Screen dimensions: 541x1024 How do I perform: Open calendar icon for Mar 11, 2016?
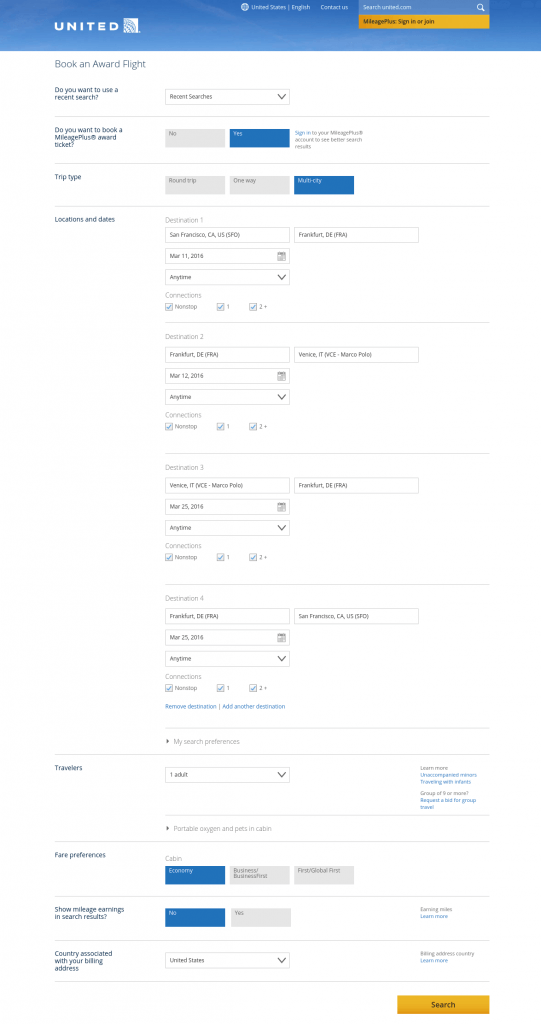click(x=282, y=256)
